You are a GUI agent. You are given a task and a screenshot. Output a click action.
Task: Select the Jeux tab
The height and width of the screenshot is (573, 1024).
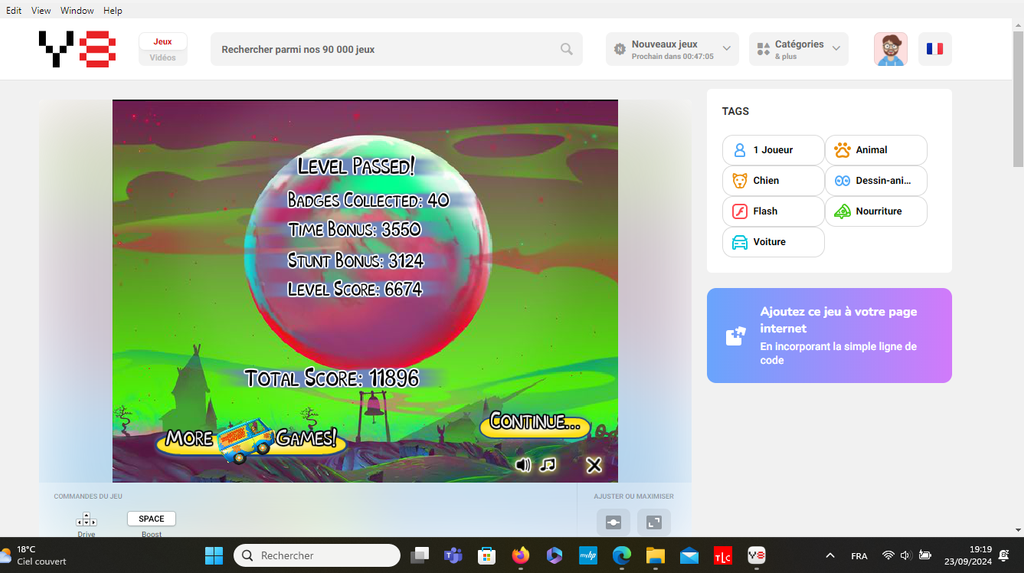pos(162,41)
